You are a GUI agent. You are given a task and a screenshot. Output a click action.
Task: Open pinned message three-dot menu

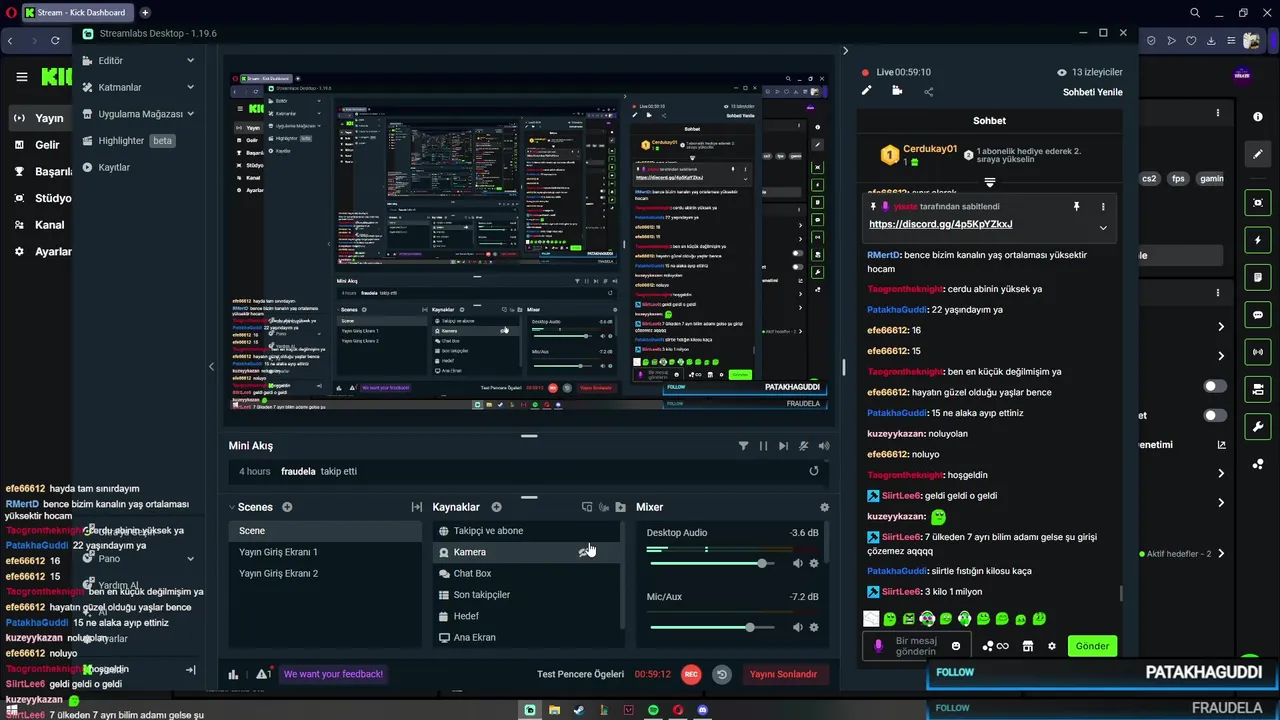[x=1103, y=206]
